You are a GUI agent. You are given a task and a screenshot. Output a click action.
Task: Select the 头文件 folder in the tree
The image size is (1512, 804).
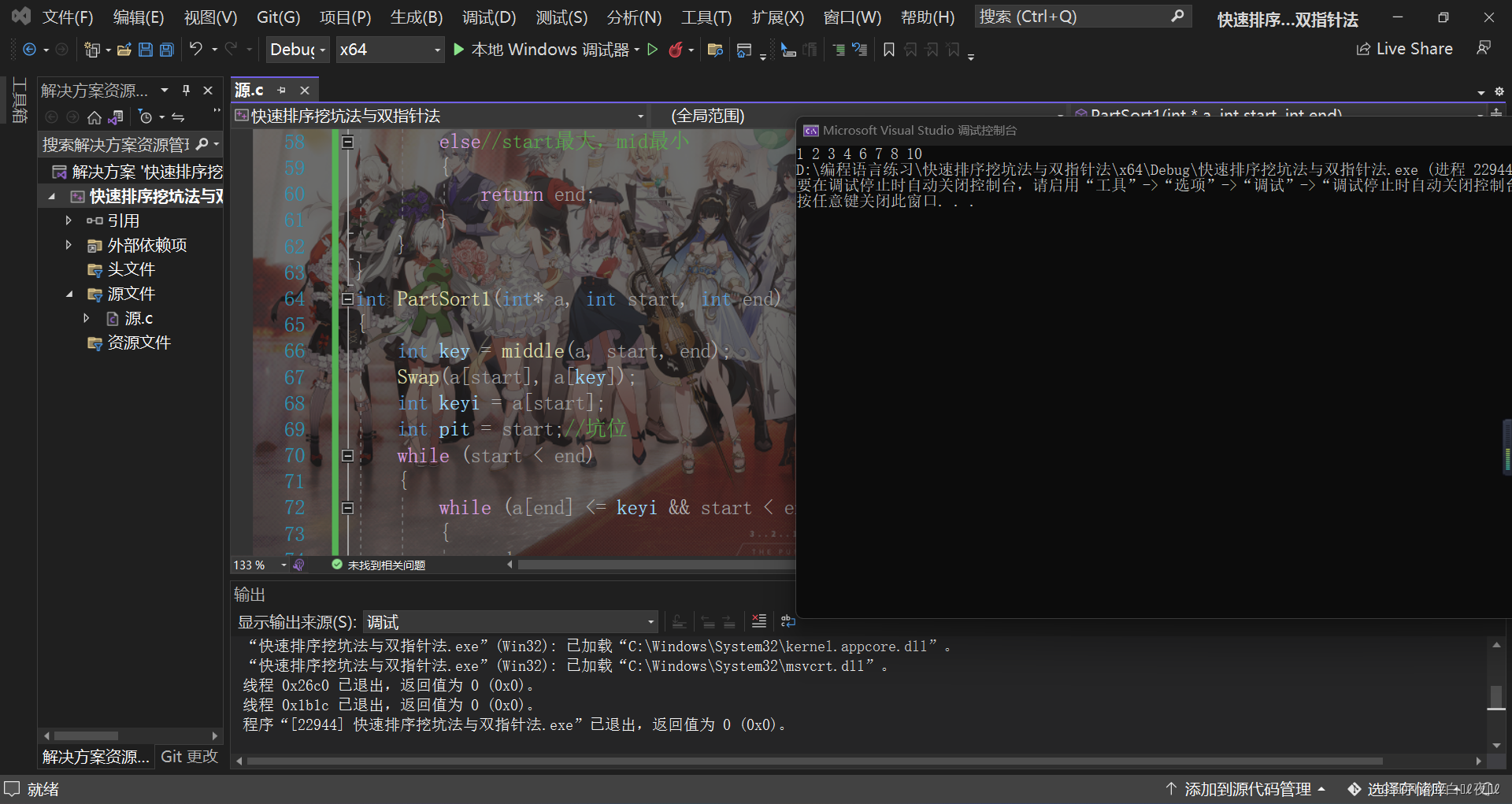(131, 269)
